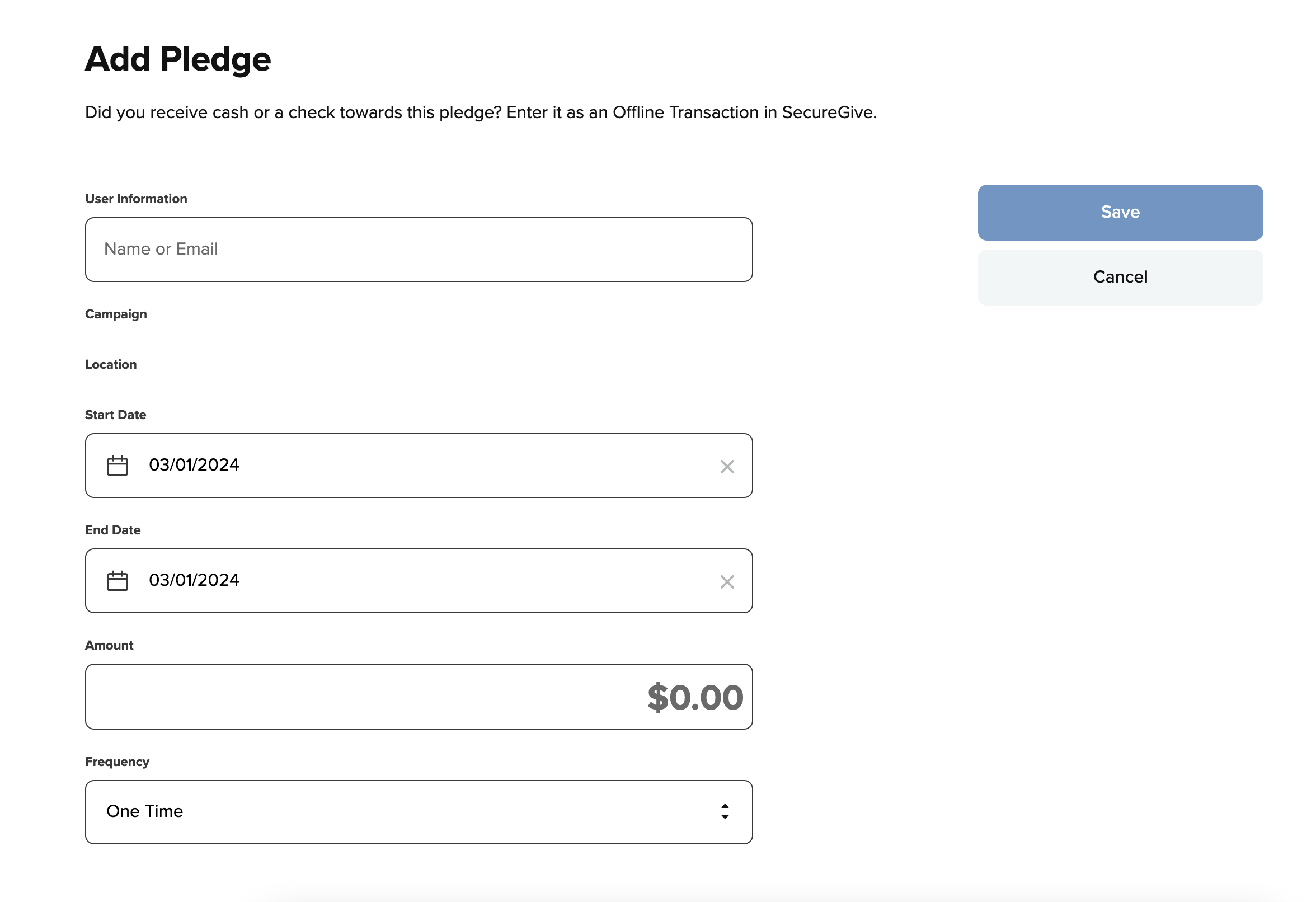Screen dimensions: 1316x902
Task: Click the User Information label
Action: click(136, 199)
